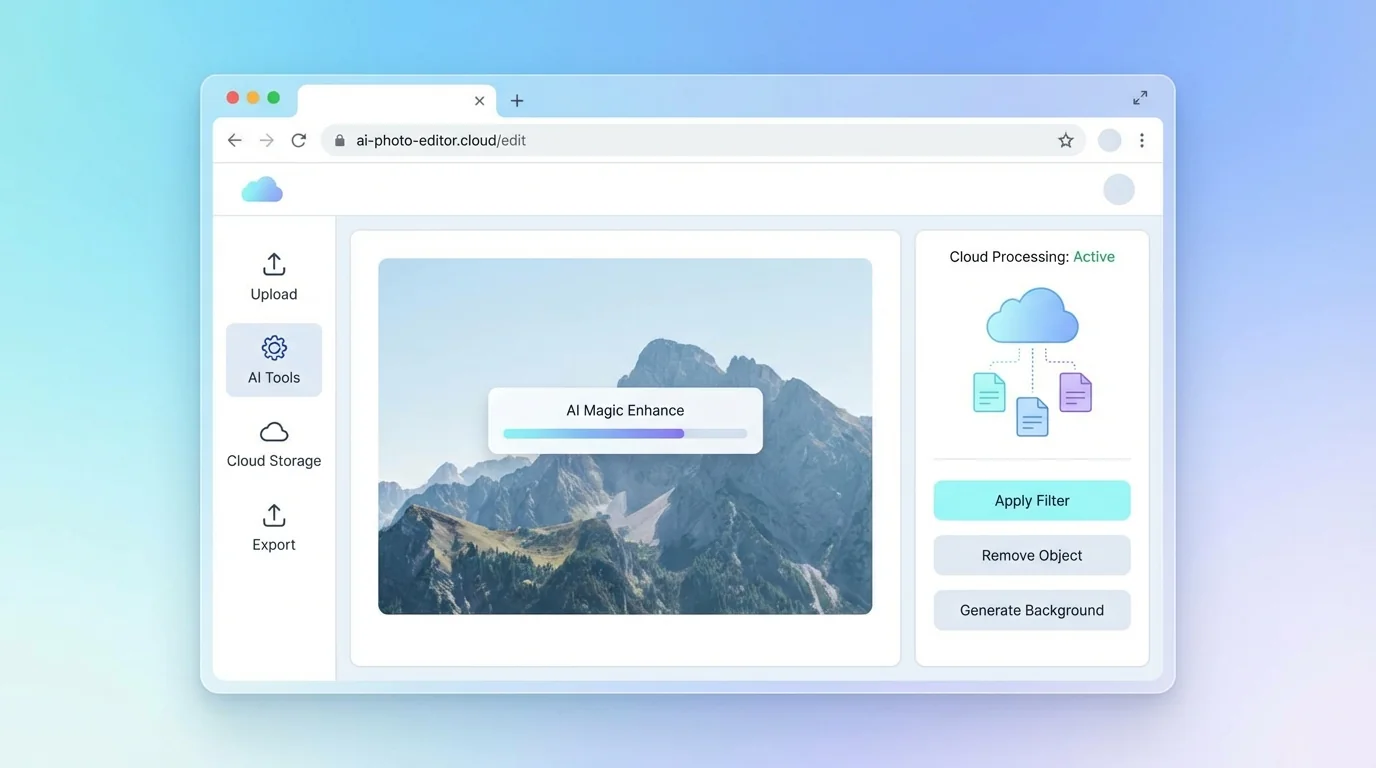Open the user avatar in app header
Image resolution: width=1376 pixels, height=768 pixels.
tap(1118, 190)
